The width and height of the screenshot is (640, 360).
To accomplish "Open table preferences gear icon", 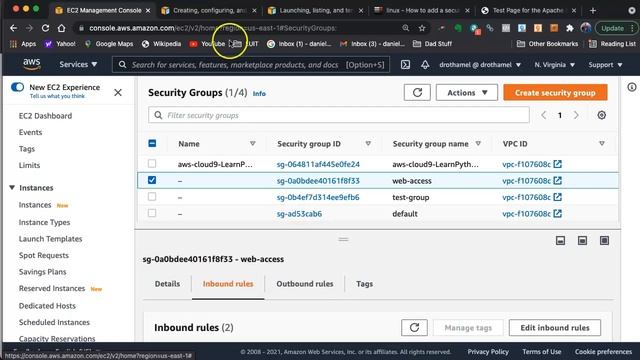I will 601,115.
